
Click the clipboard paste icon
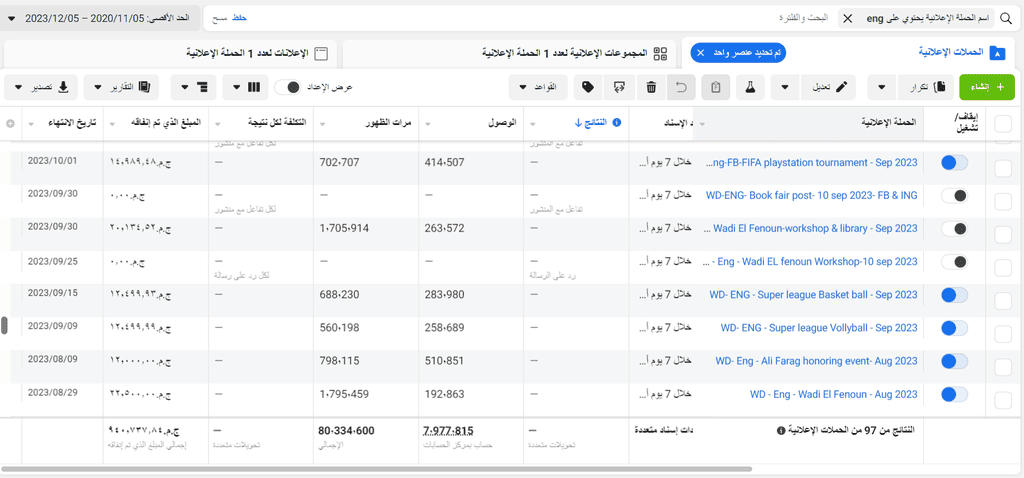716,87
